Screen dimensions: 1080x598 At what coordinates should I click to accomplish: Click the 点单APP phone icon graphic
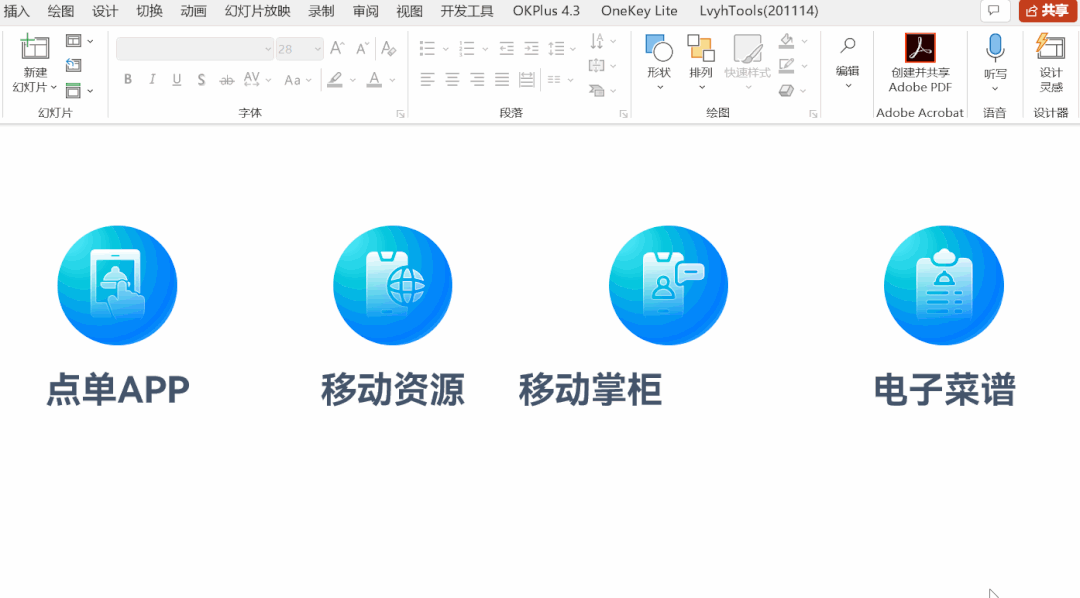click(x=117, y=284)
